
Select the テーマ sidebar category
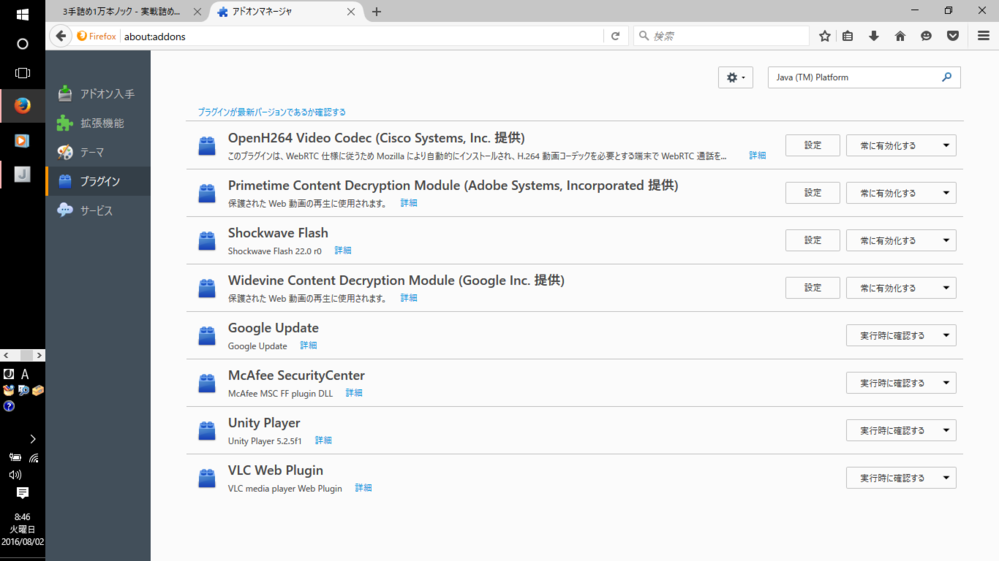(98, 152)
